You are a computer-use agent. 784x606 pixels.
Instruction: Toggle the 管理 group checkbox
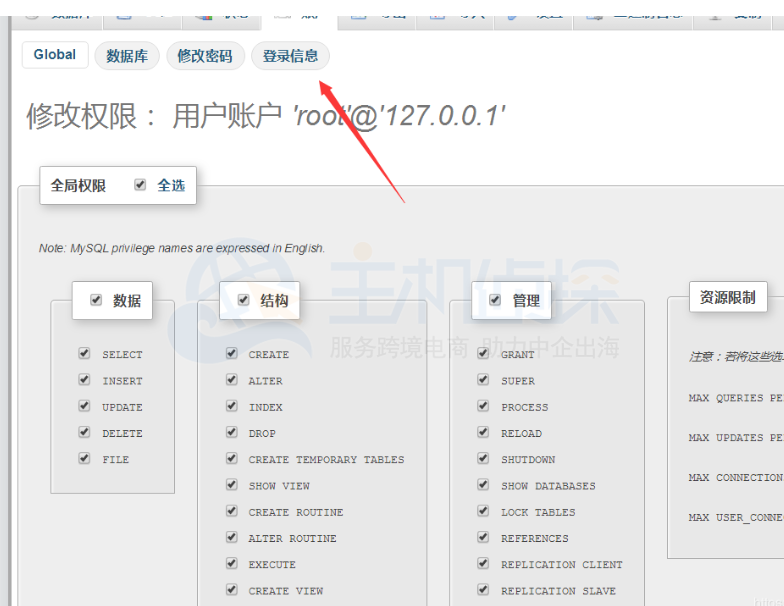[x=494, y=300]
